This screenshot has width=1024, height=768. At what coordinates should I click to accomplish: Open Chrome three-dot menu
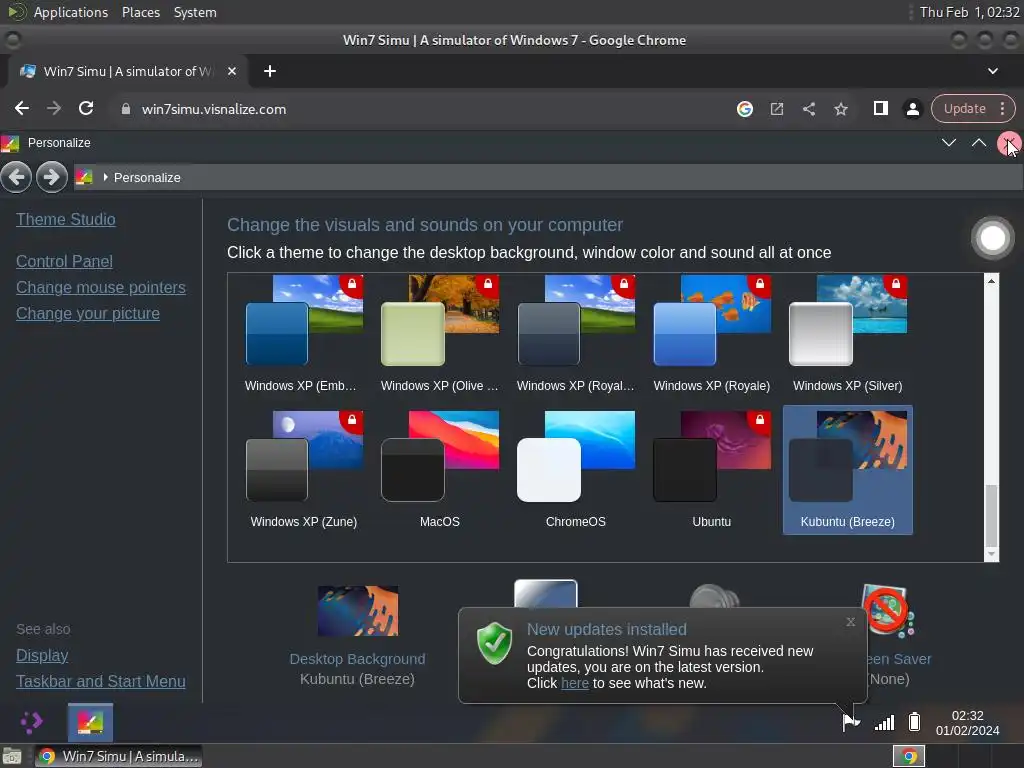coord(1002,108)
